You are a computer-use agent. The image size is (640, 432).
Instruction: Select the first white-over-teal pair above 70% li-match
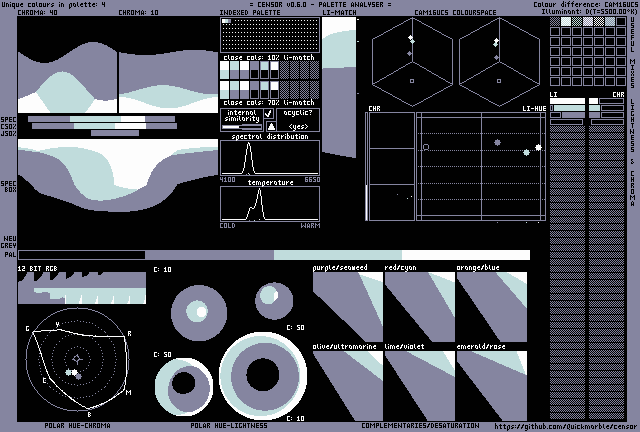coord(224,90)
